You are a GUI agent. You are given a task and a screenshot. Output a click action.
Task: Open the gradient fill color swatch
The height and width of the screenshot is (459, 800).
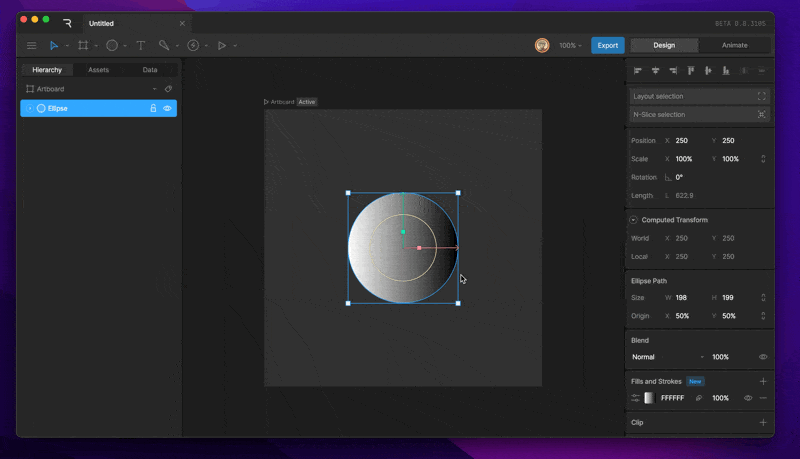(648, 398)
